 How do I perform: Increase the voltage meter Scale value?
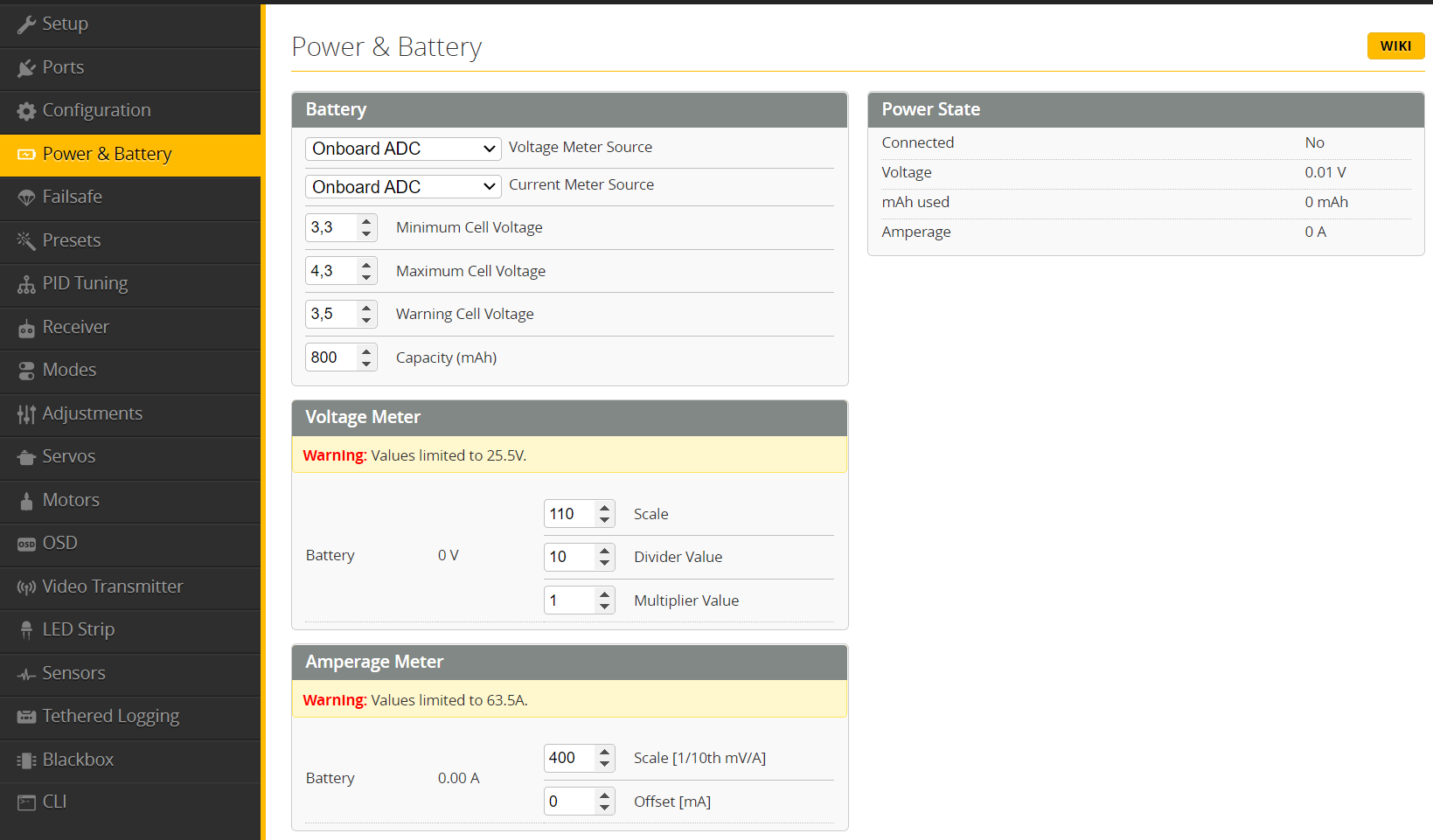[604, 508]
